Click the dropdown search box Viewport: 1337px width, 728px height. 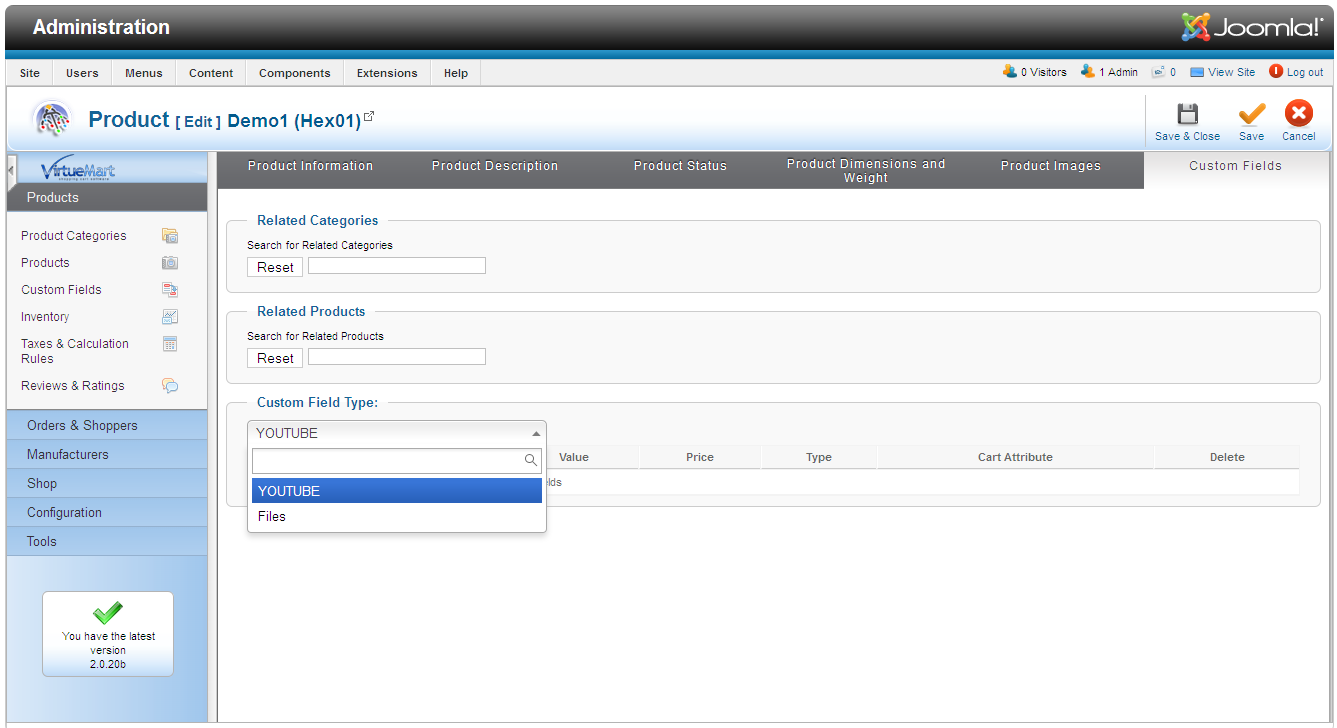[x=390, y=461]
